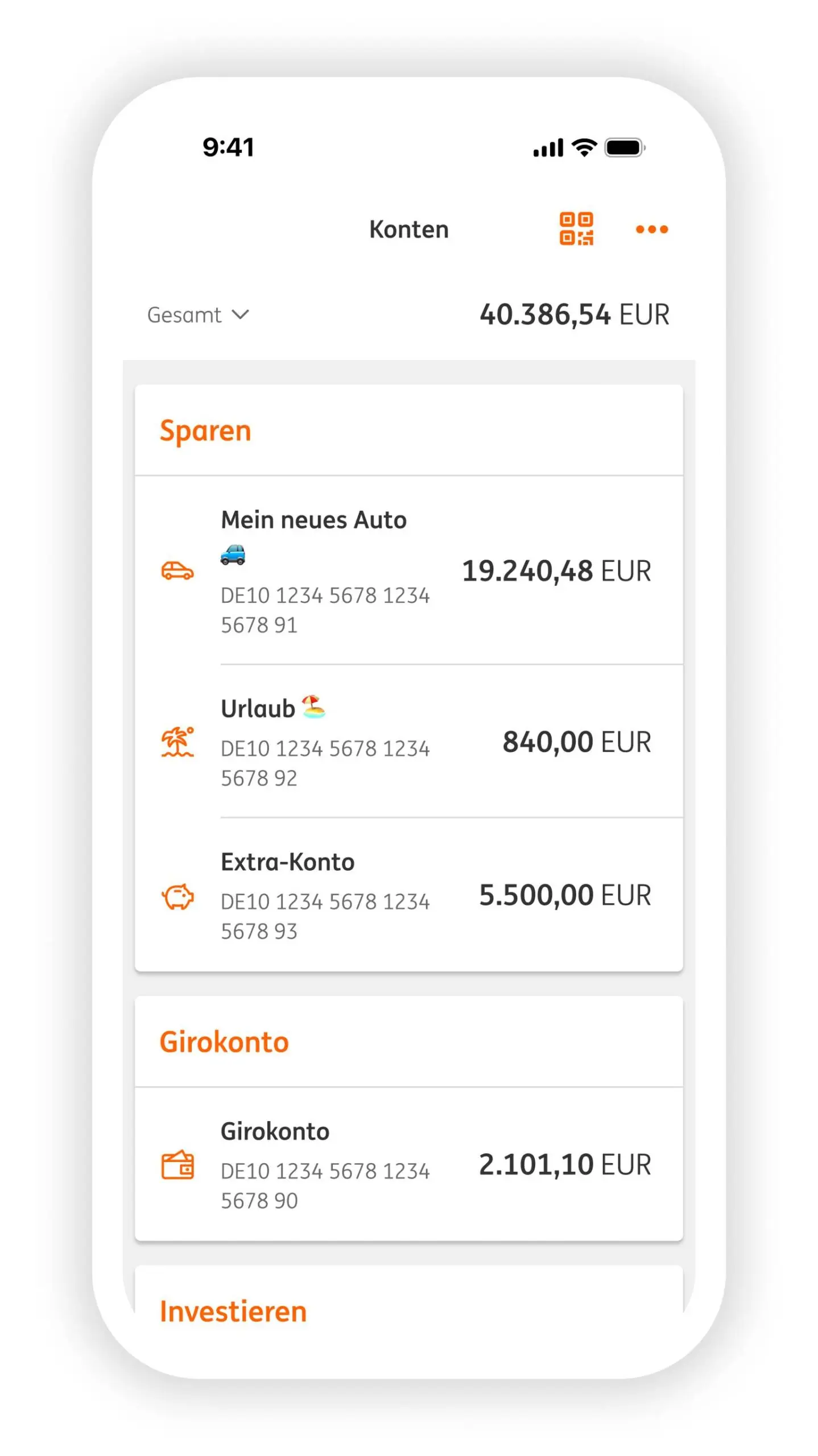
Task: Tap the palm tree vacation icon
Action: tap(177, 741)
